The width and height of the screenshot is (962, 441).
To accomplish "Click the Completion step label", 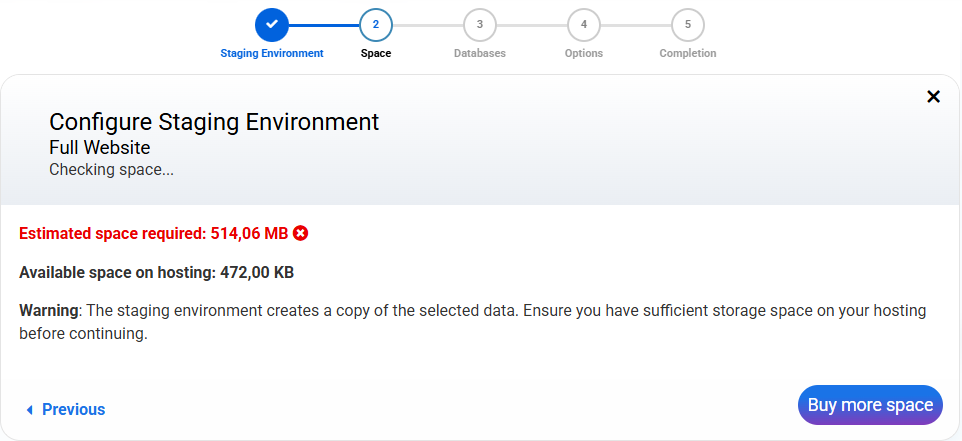I will [x=688, y=53].
